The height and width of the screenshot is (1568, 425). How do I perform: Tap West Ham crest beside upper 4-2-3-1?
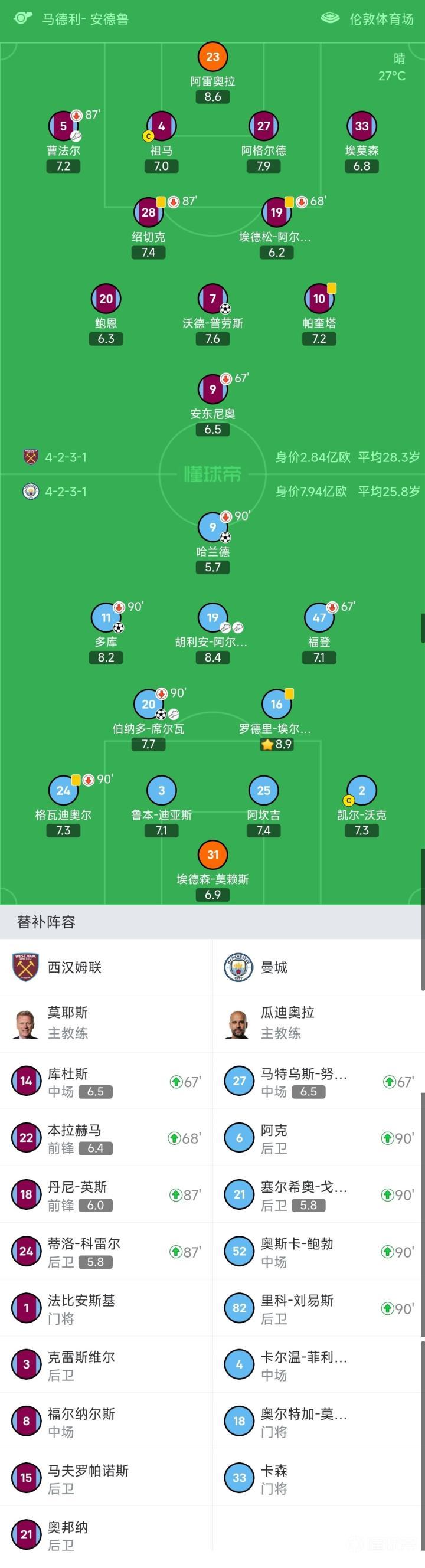point(31,457)
